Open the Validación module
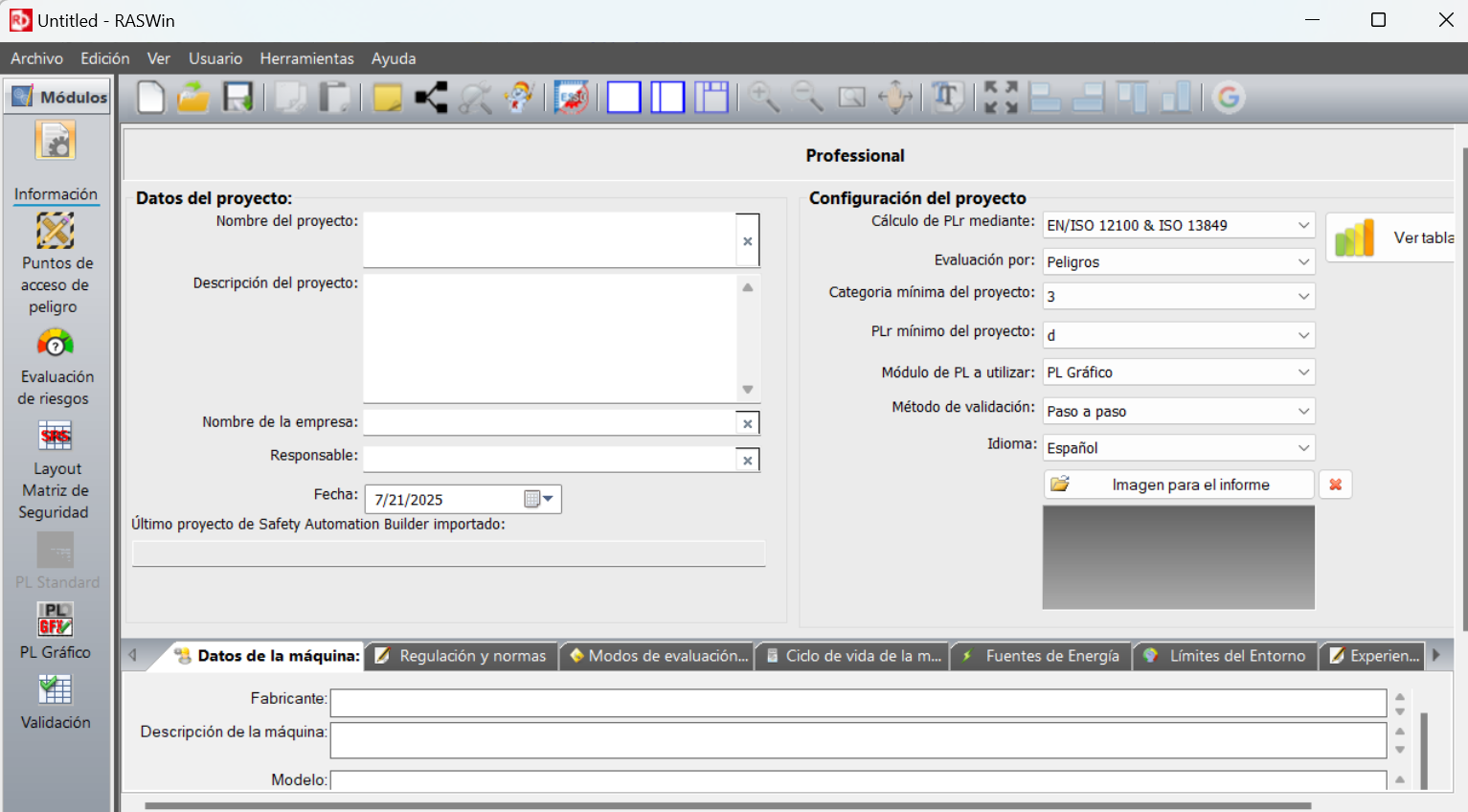 click(56, 702)
